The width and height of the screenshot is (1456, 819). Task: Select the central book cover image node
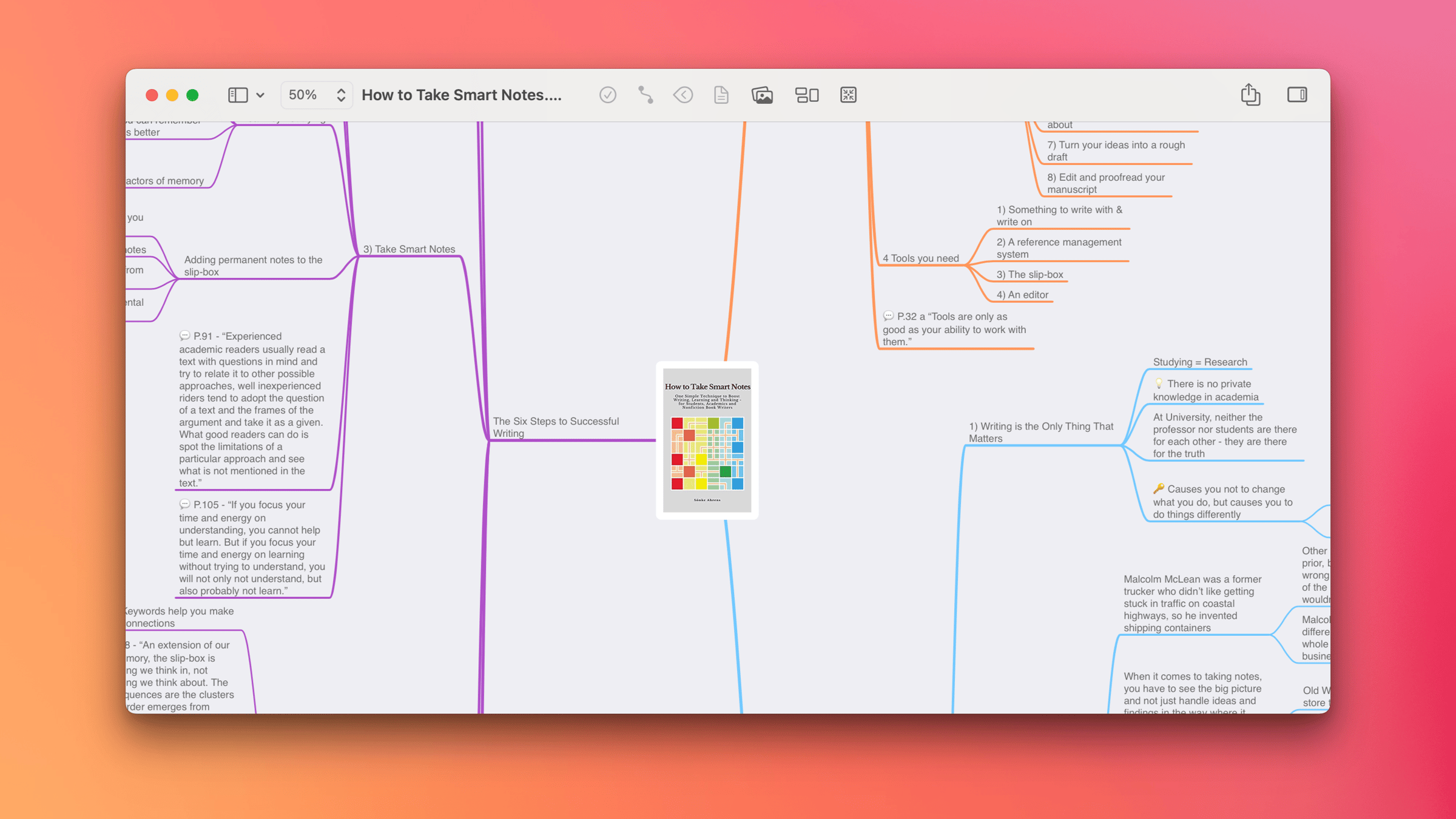pos(707,440)
